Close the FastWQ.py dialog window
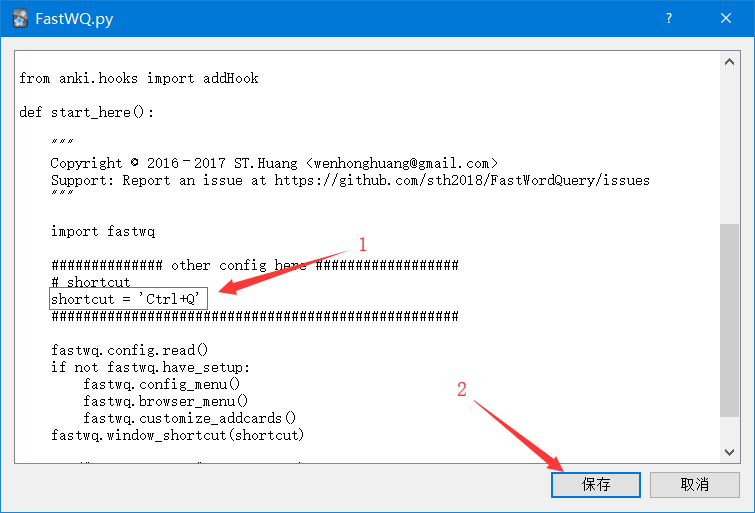The width and height of the screenshot is (755, 513). pyautogui.click(x=727, y=19)
